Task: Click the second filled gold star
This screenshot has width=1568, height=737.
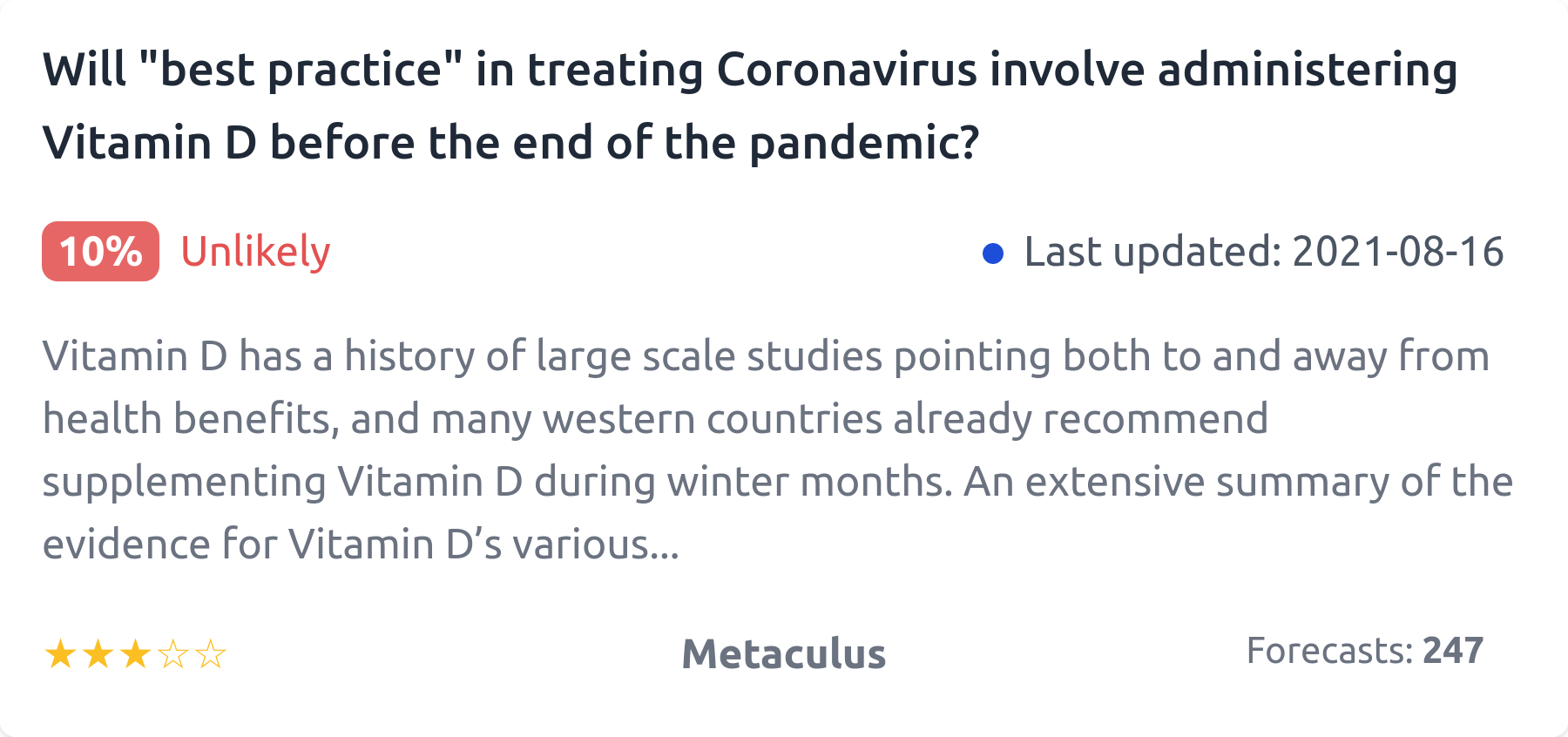Action: 98,654
